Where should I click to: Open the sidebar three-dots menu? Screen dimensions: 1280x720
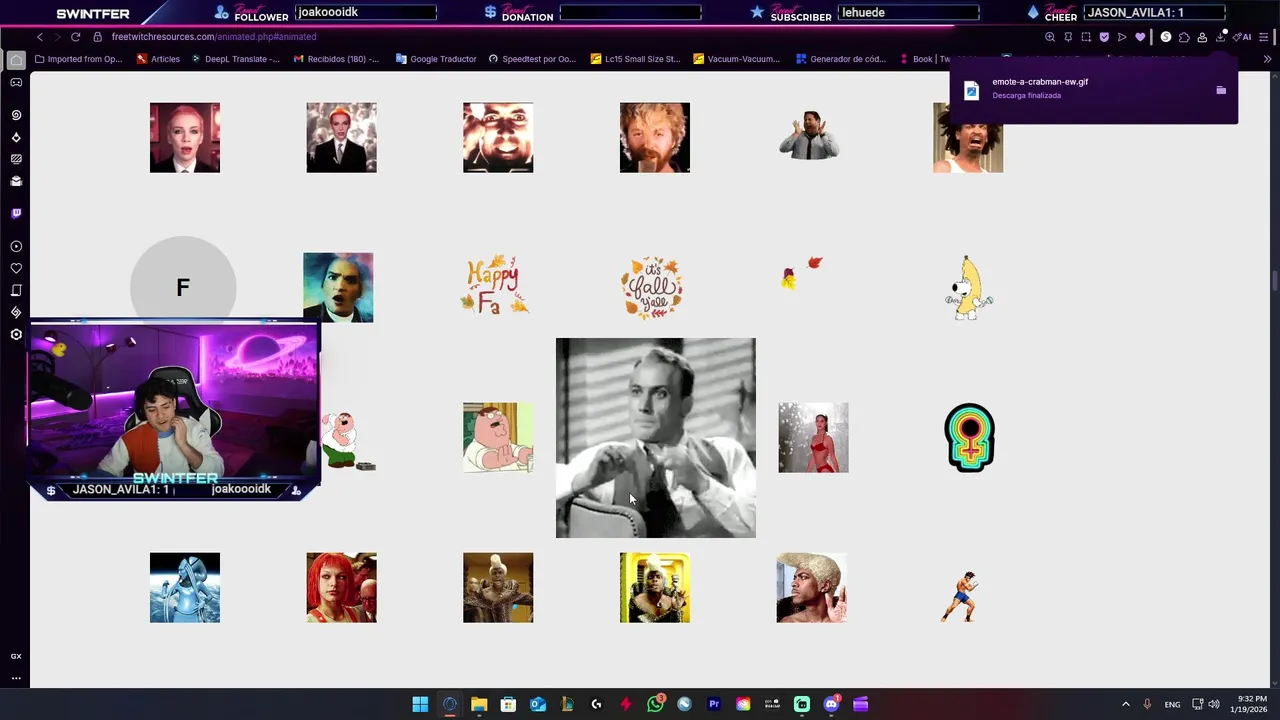[16, 678]
